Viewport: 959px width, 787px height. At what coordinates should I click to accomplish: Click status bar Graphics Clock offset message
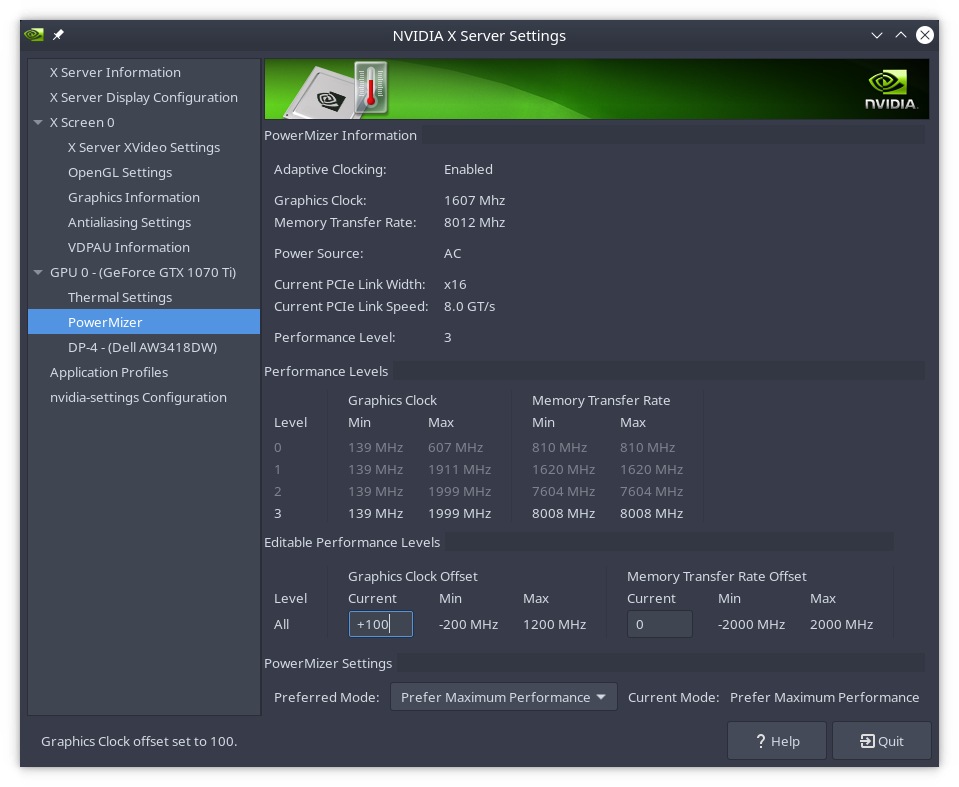139,741
